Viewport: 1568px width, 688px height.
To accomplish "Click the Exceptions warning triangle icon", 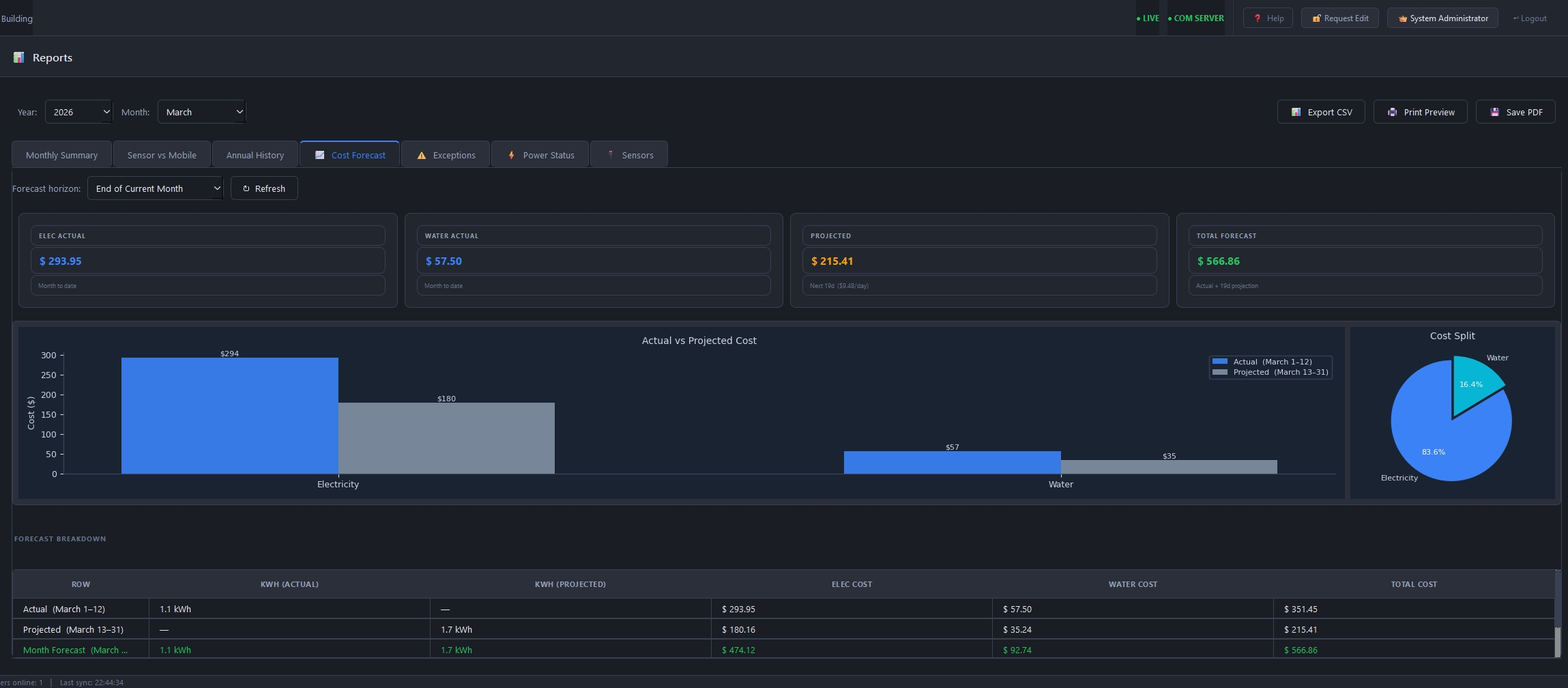I will tap(422, 156).
